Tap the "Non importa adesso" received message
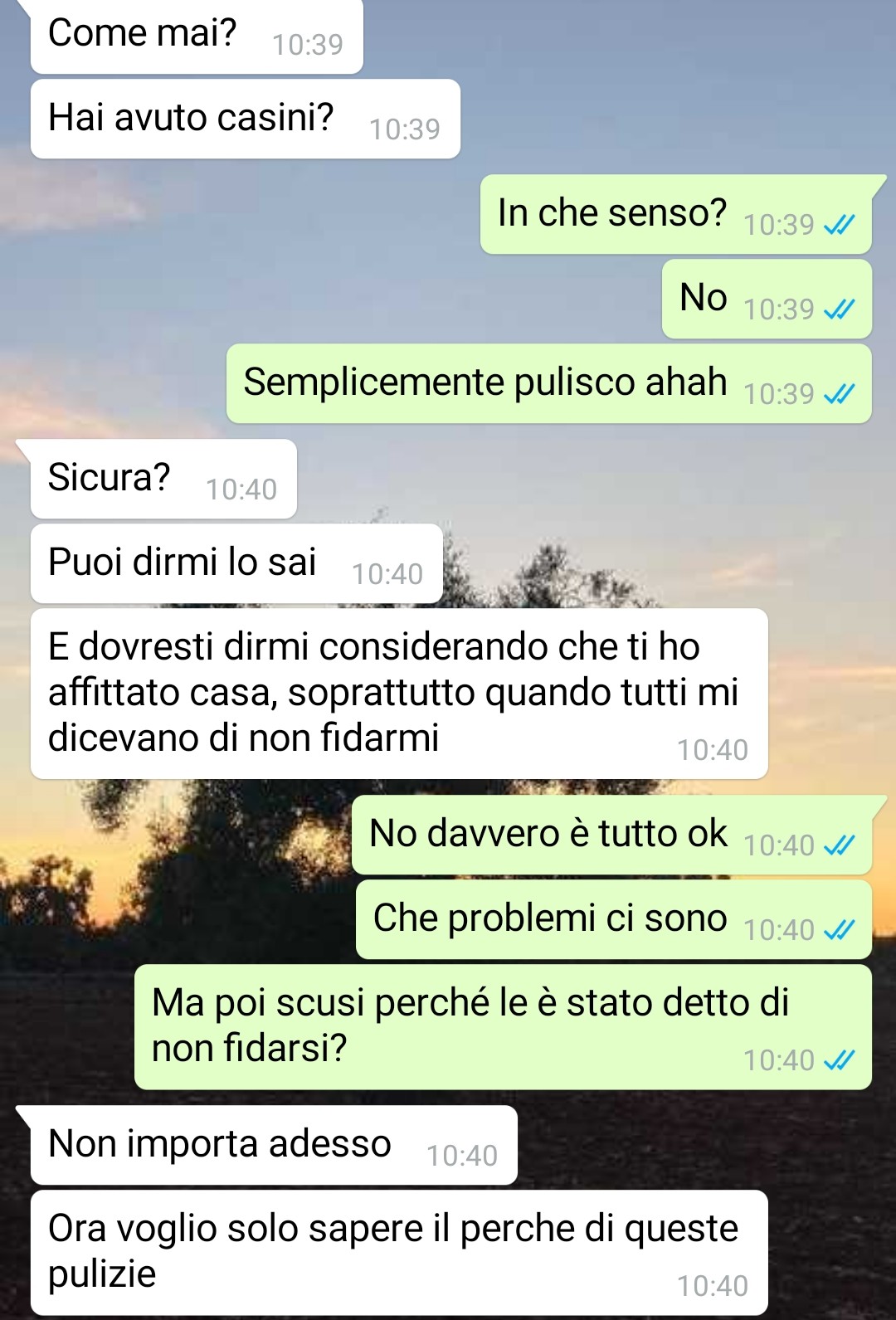 click(x=274, y=1145)
